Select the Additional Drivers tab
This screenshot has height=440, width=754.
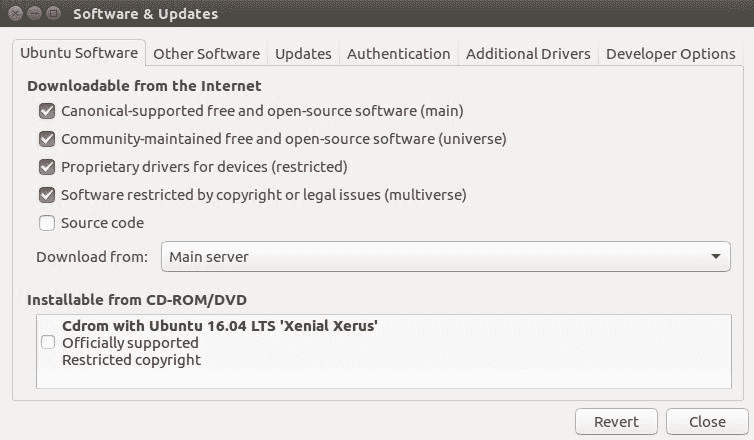[528, 54]
